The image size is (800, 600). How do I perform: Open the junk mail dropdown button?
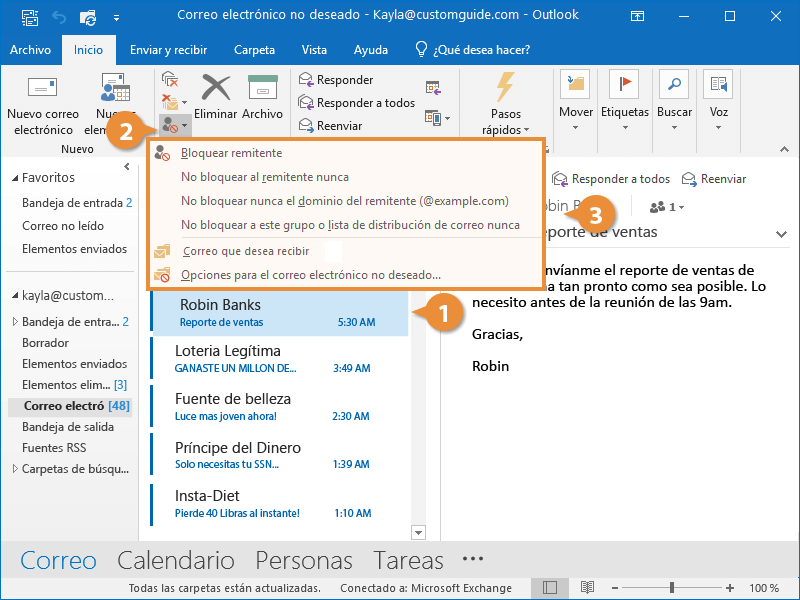click(175, 125)
